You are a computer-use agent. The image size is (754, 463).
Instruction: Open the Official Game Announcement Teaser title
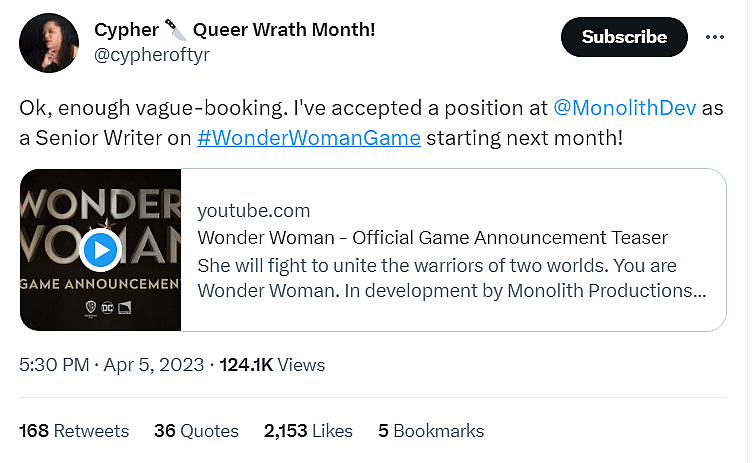coord(432,238)
